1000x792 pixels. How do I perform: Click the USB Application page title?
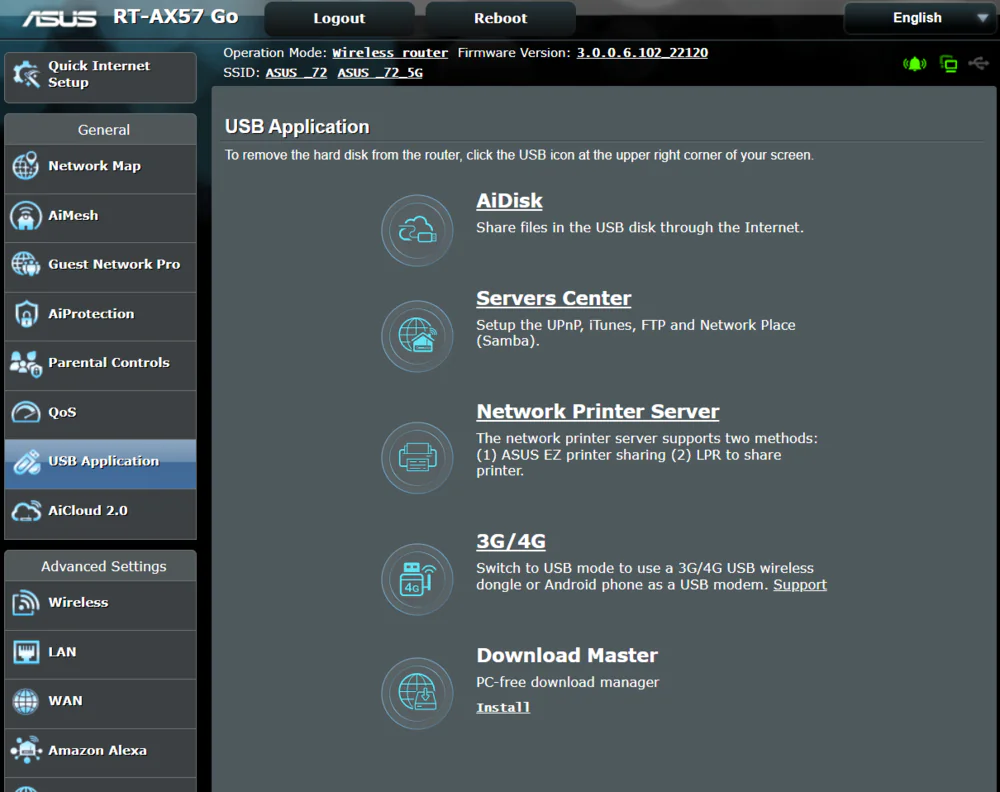tap(297, 127)
